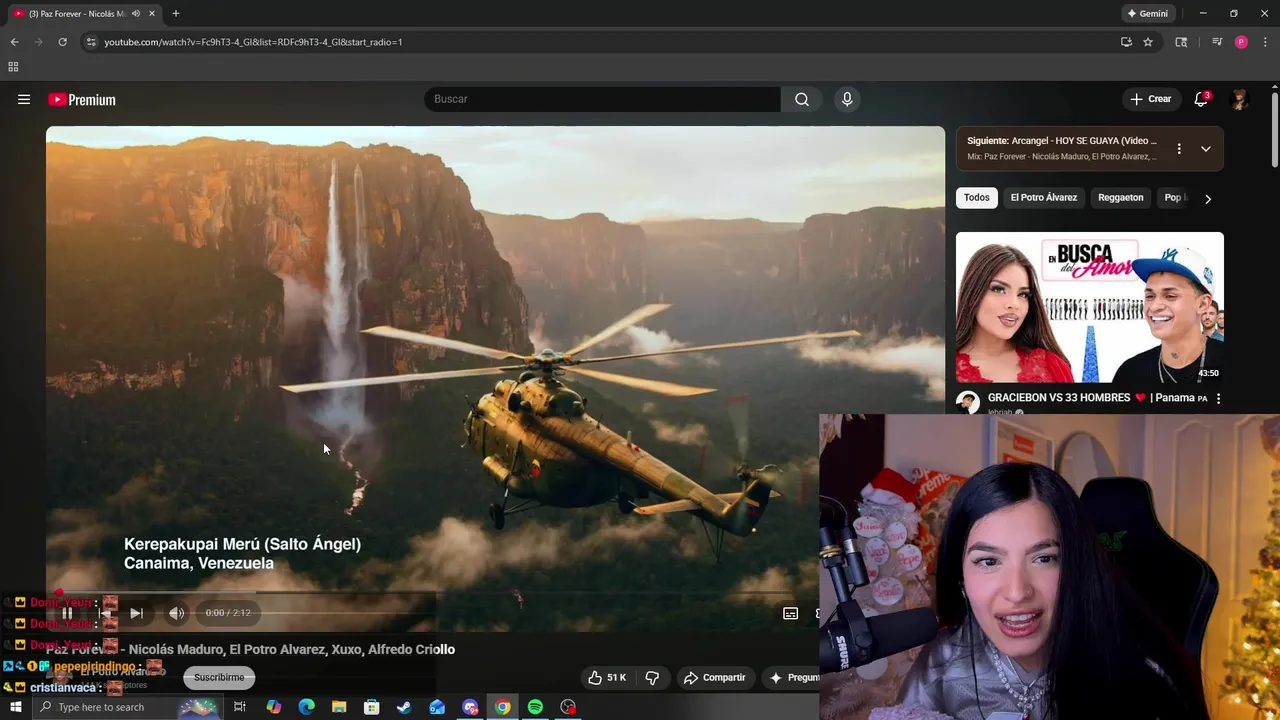Open the Windows Start menu
Viewport: 1280px width, 720px height.
point(15,707)
